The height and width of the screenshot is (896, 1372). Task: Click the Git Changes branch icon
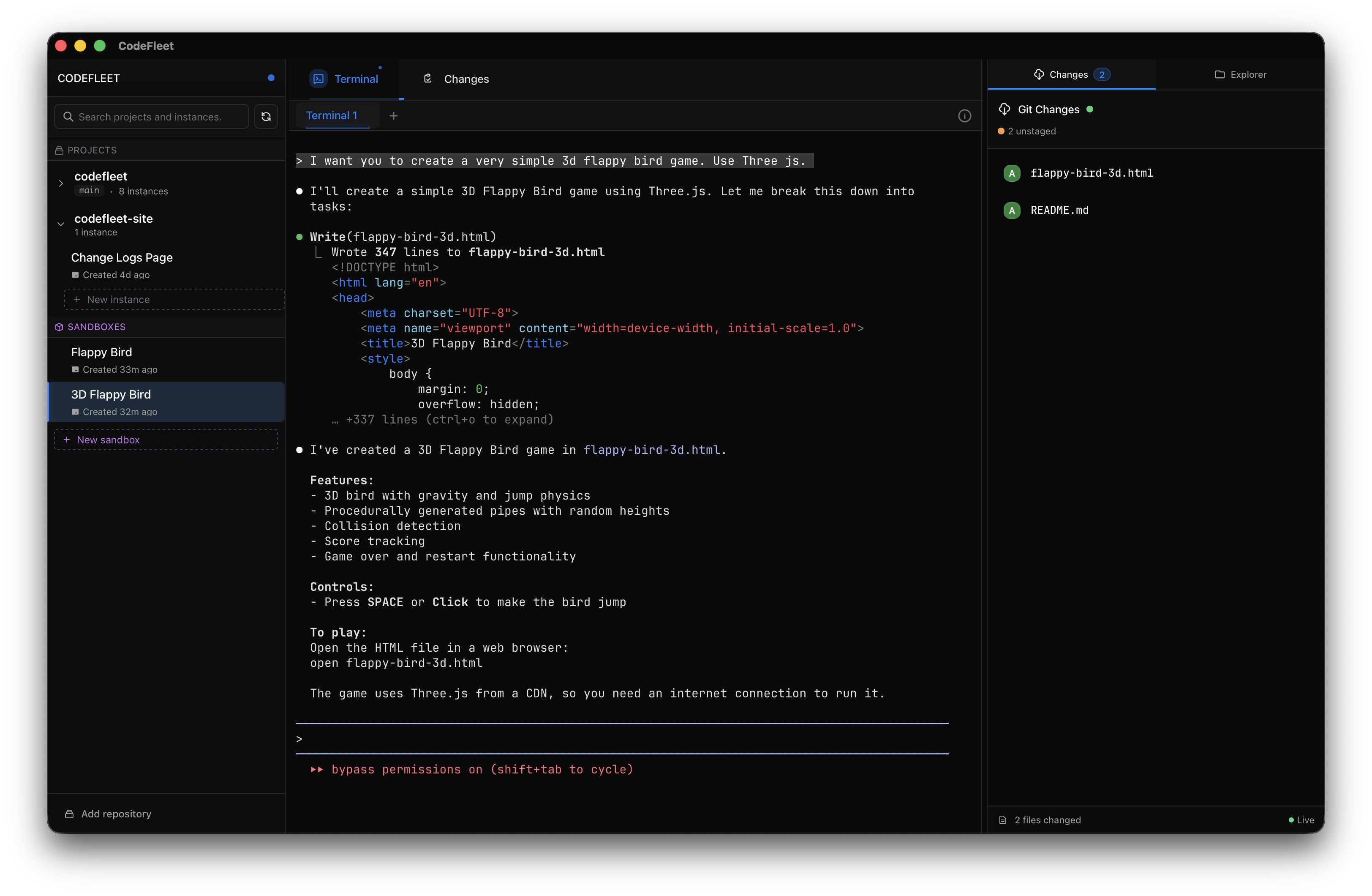tap(1005, 109)
